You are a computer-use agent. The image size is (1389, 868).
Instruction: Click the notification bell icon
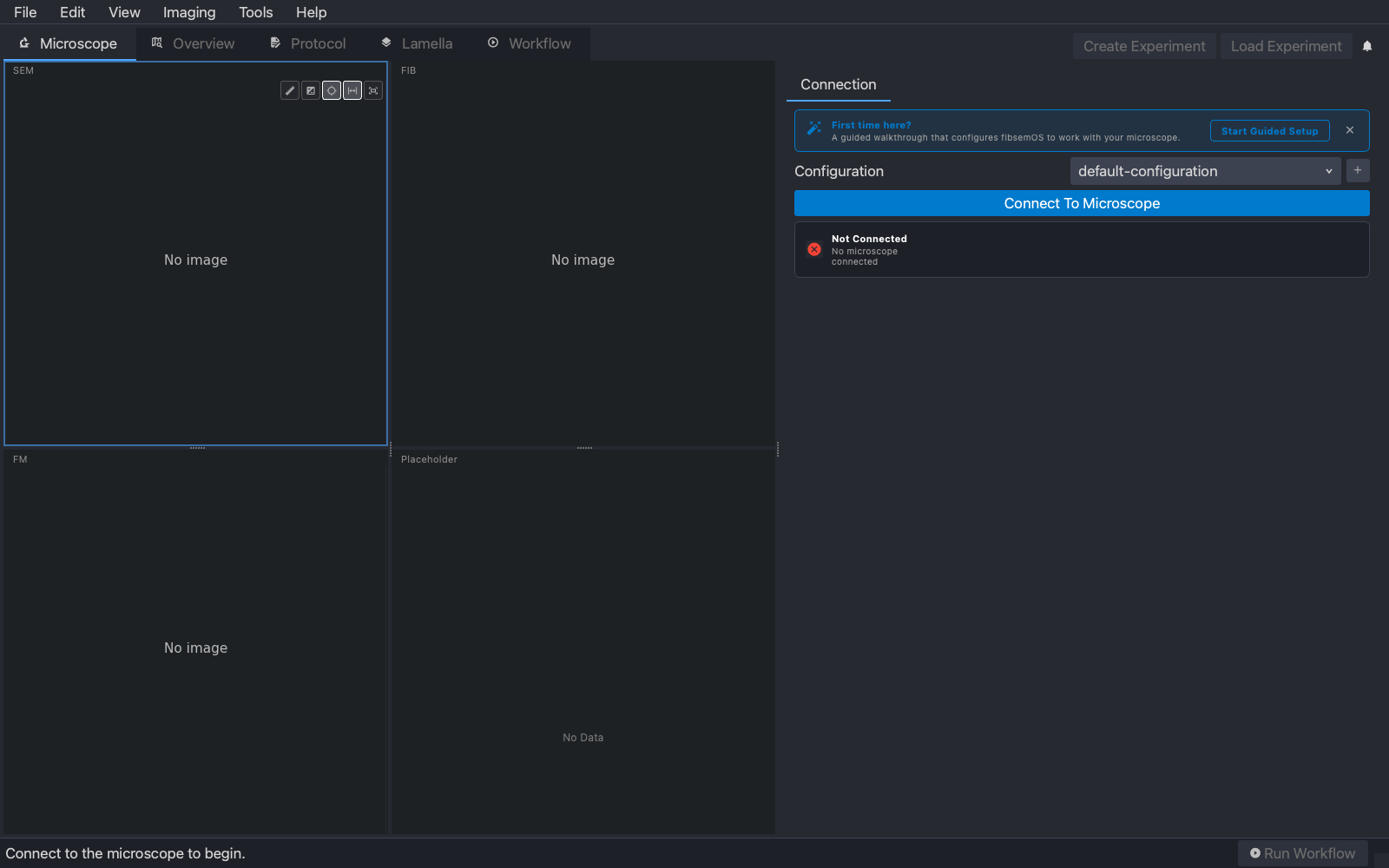(1367, 46)
